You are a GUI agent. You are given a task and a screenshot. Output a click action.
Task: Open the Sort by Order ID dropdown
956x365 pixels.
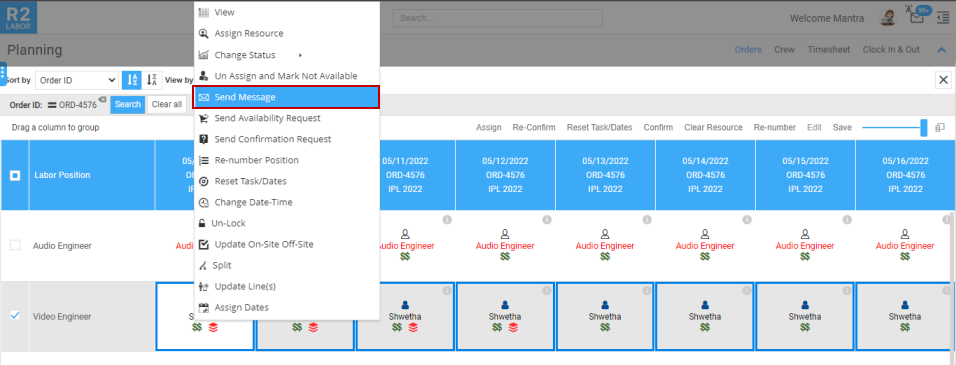pyautogui.click(x=77, y=80)
